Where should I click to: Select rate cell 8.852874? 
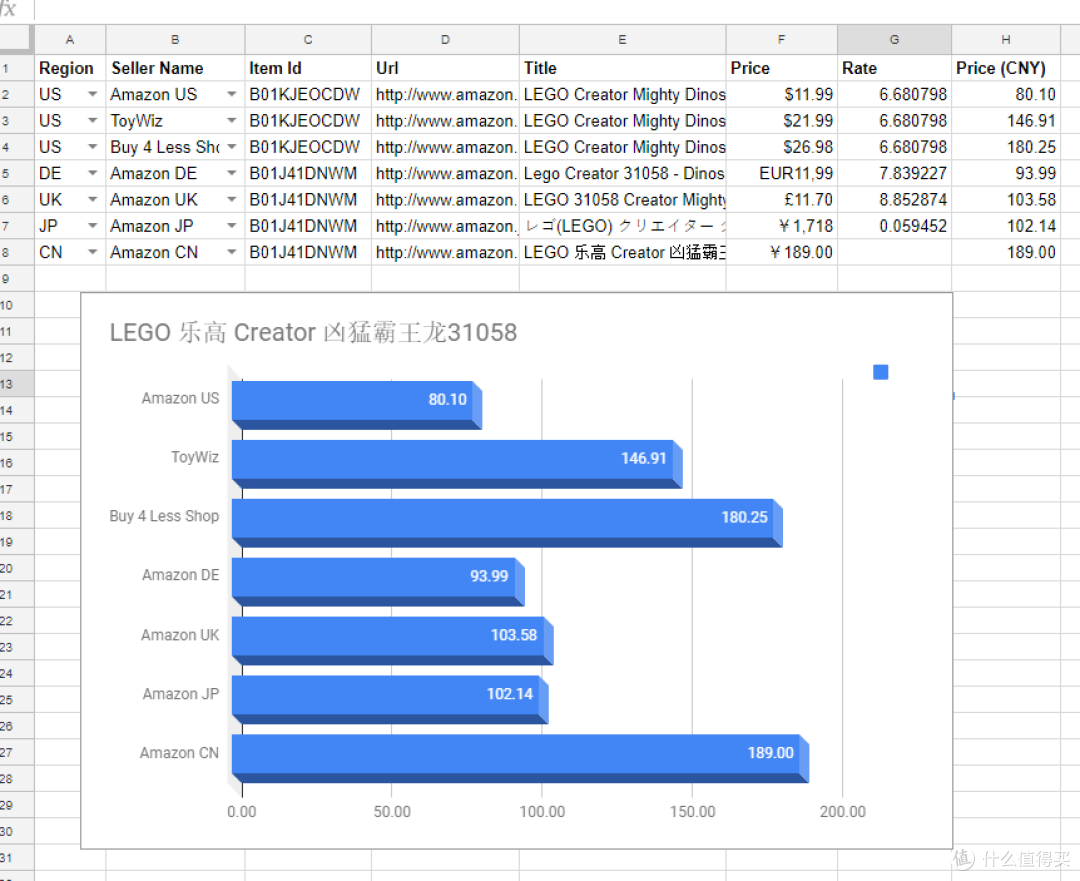pyautogui.click(x=895, y=200)
